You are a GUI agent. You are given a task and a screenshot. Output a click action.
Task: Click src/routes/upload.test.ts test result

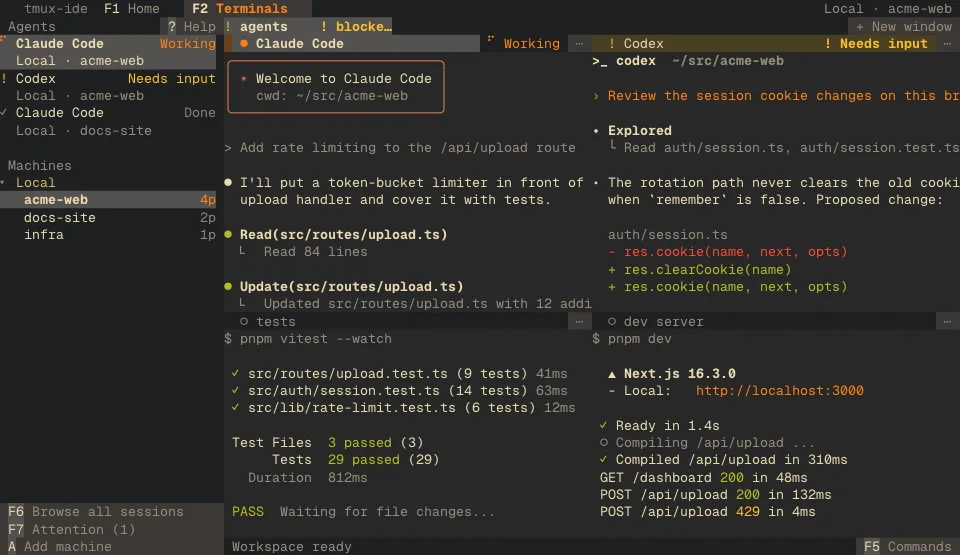(x=400, y=373)
